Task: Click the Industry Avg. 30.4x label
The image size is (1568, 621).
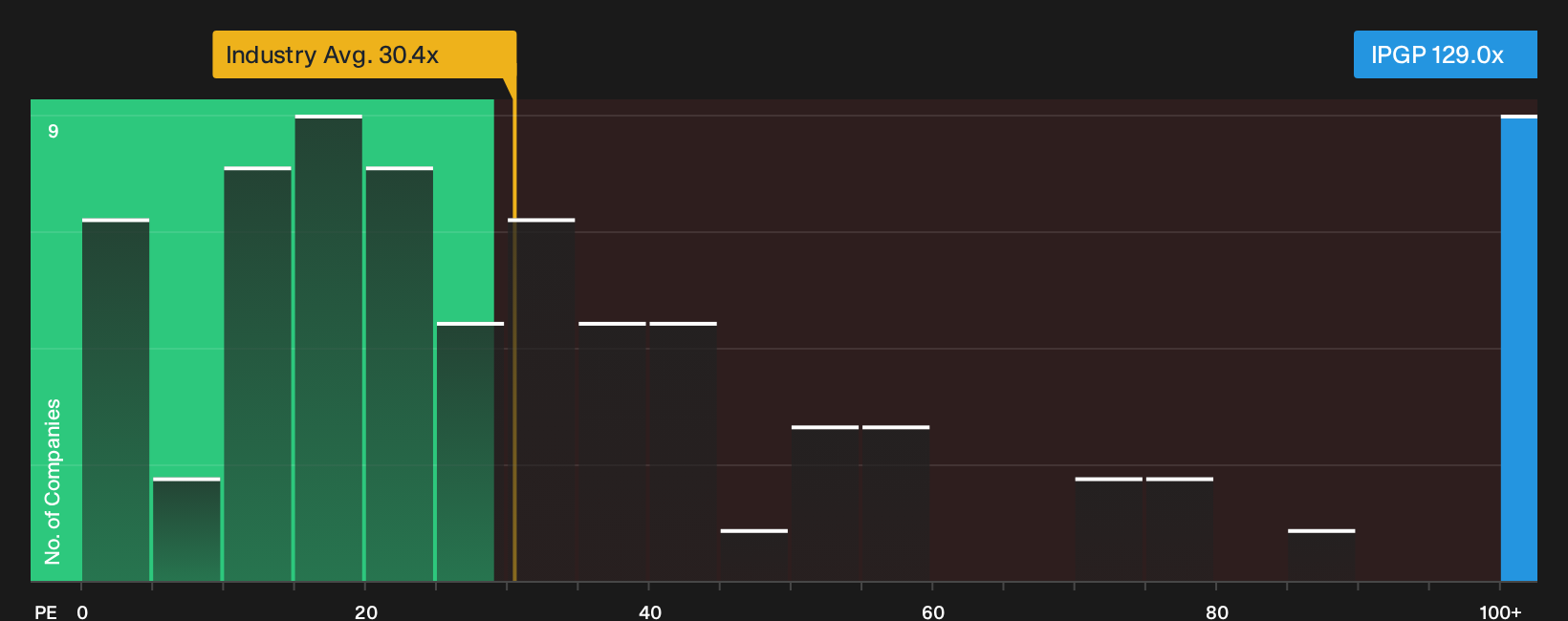Action: [364, 54]
